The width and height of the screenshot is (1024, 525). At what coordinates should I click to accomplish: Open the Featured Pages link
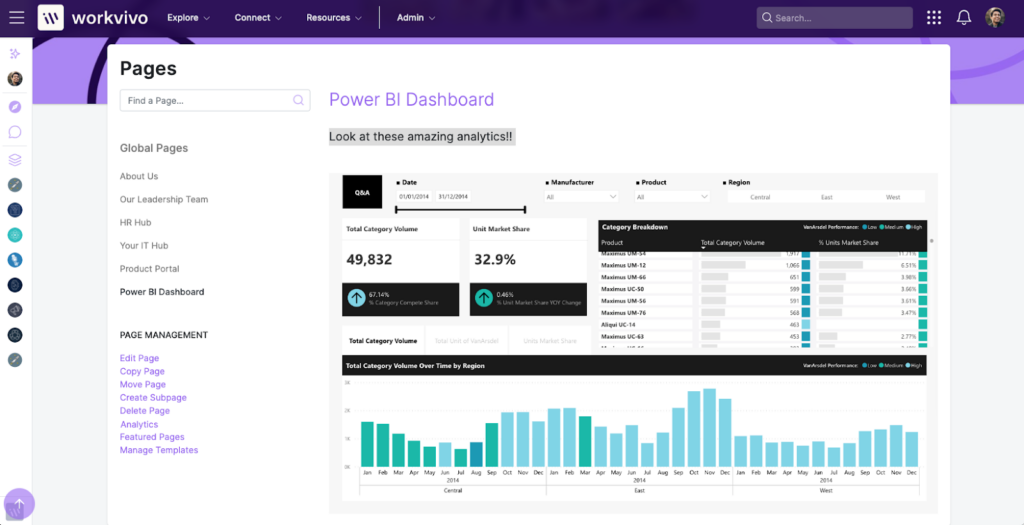click(x=152, y=437)
